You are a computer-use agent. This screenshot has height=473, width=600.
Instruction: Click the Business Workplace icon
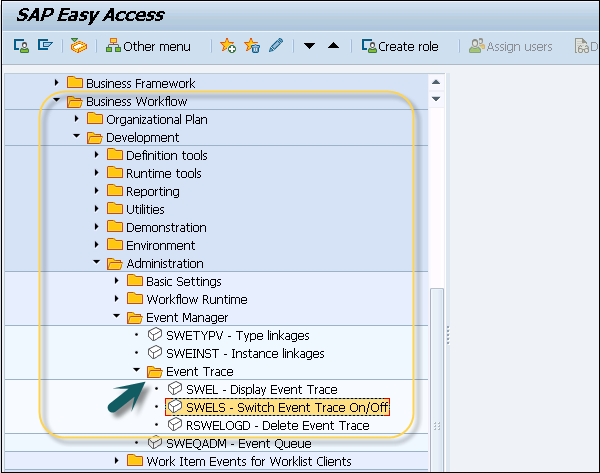[x=79, y=46]
